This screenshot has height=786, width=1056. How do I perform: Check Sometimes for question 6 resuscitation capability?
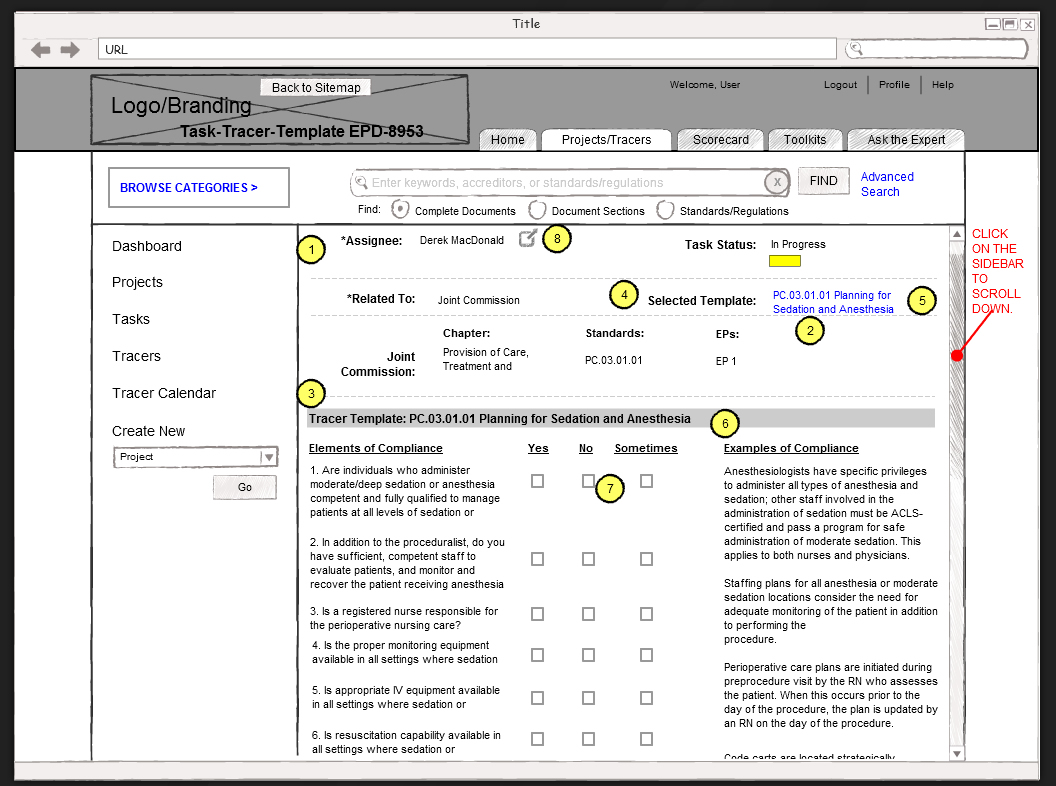pyautogui.click(x=647, y=739)
